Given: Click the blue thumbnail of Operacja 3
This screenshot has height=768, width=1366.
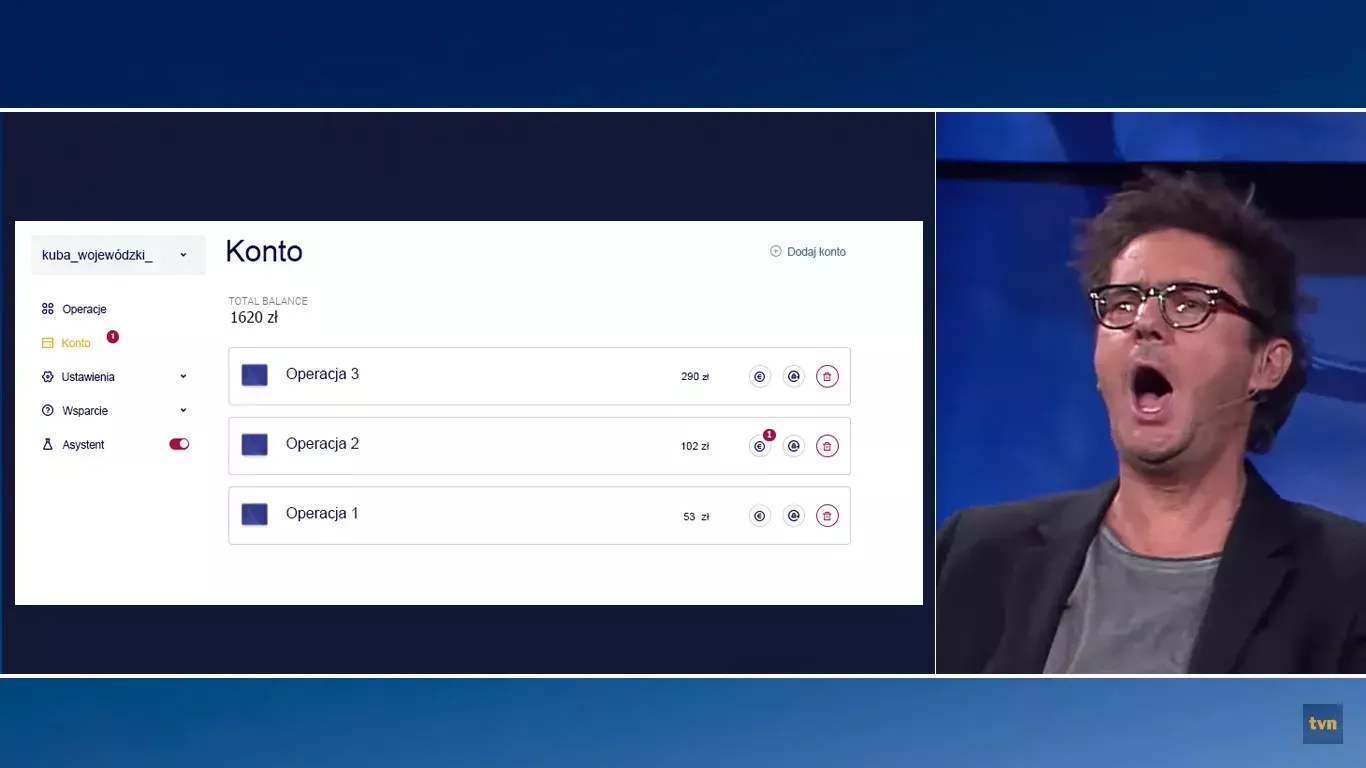Looking at the screenshot, I should [x=255, y=375].
